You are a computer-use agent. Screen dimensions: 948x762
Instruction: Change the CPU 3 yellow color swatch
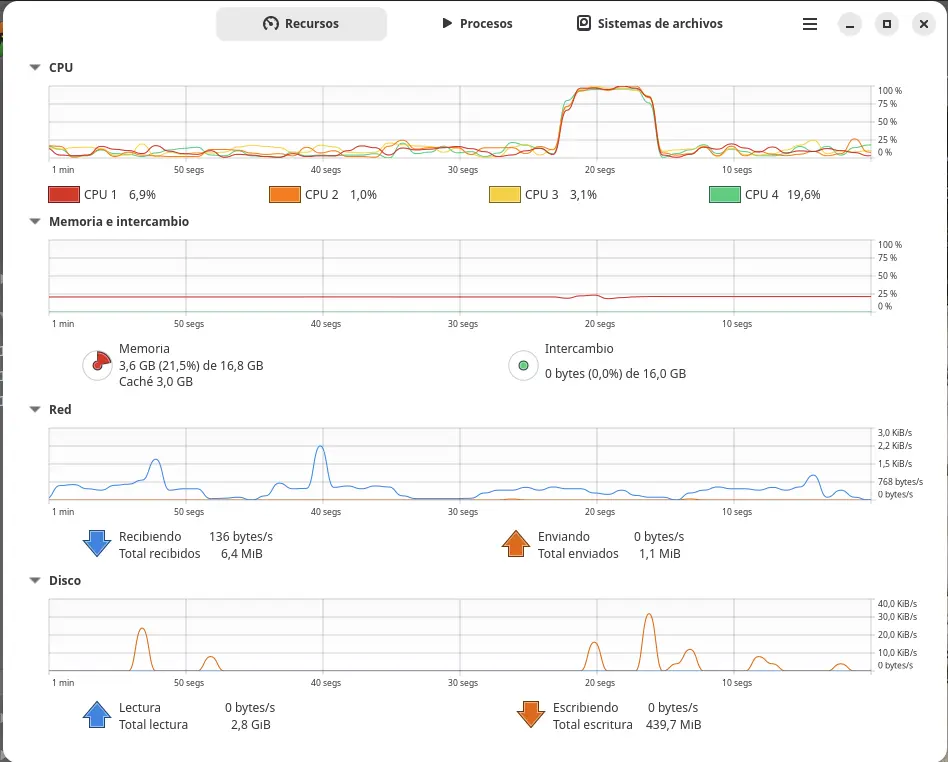505,195
